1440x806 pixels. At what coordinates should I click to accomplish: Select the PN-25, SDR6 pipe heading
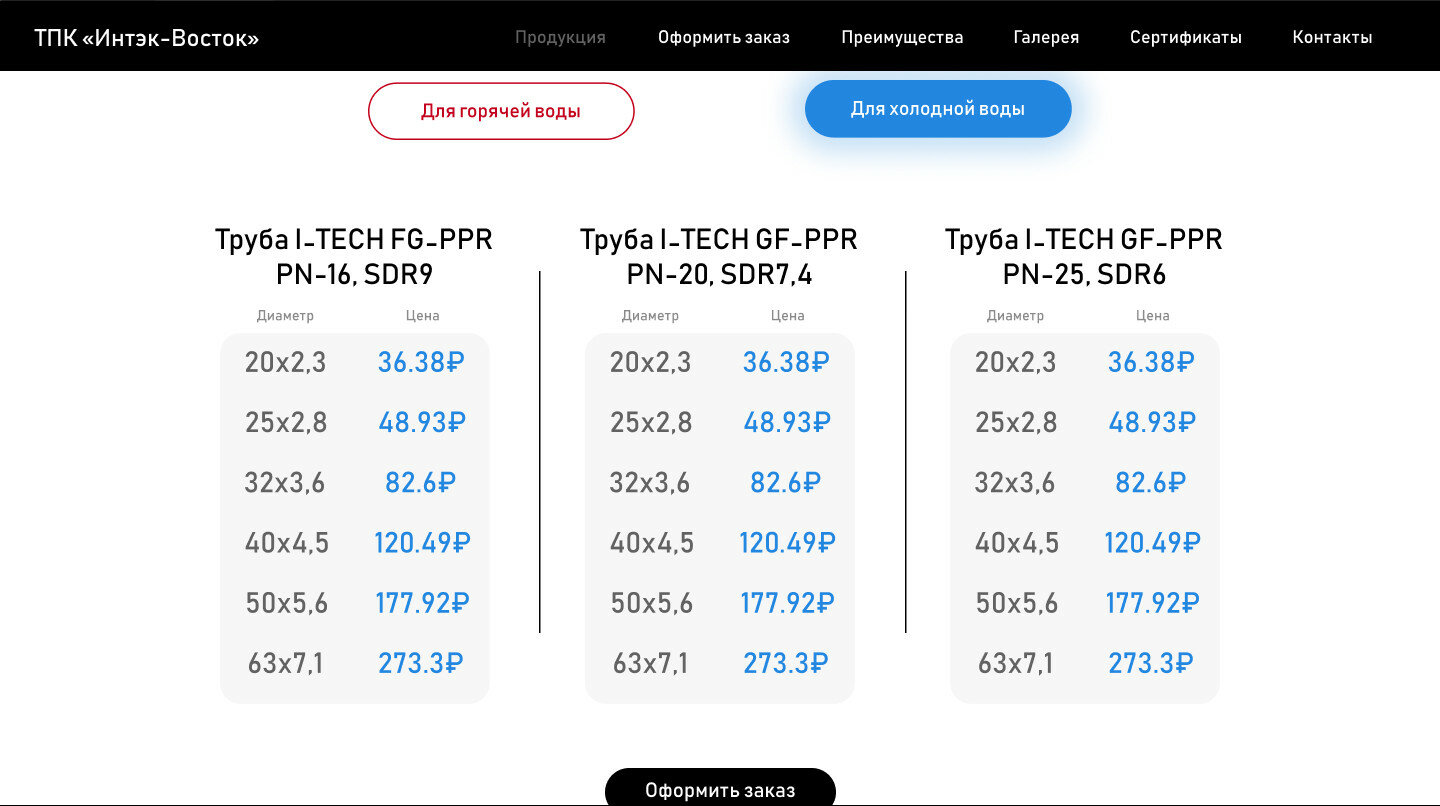[x=1084, y=257]
